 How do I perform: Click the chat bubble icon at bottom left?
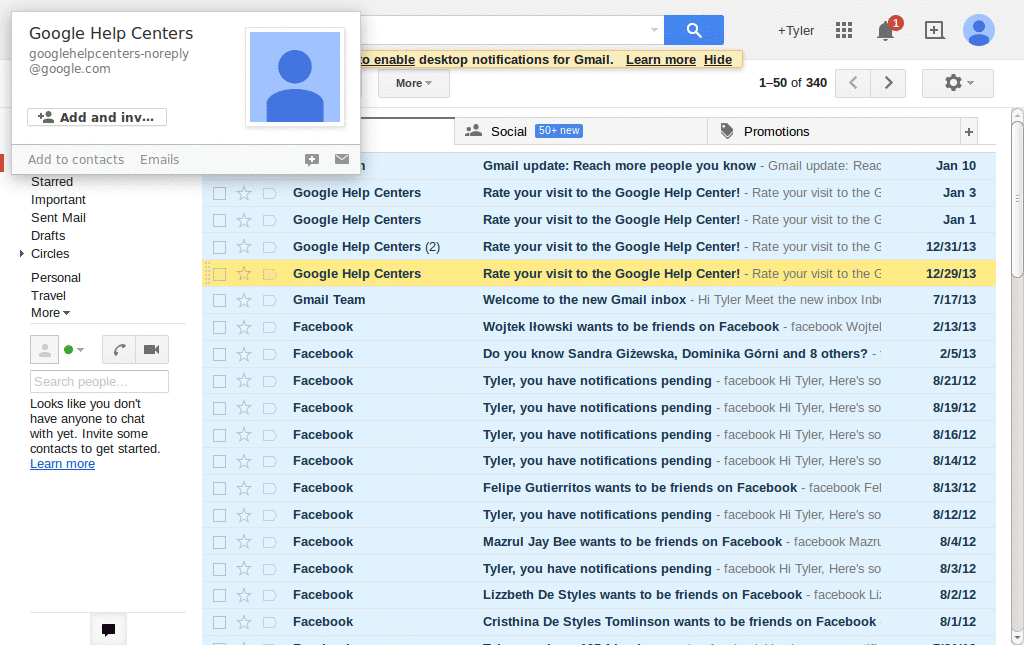[x=108, y=629]
